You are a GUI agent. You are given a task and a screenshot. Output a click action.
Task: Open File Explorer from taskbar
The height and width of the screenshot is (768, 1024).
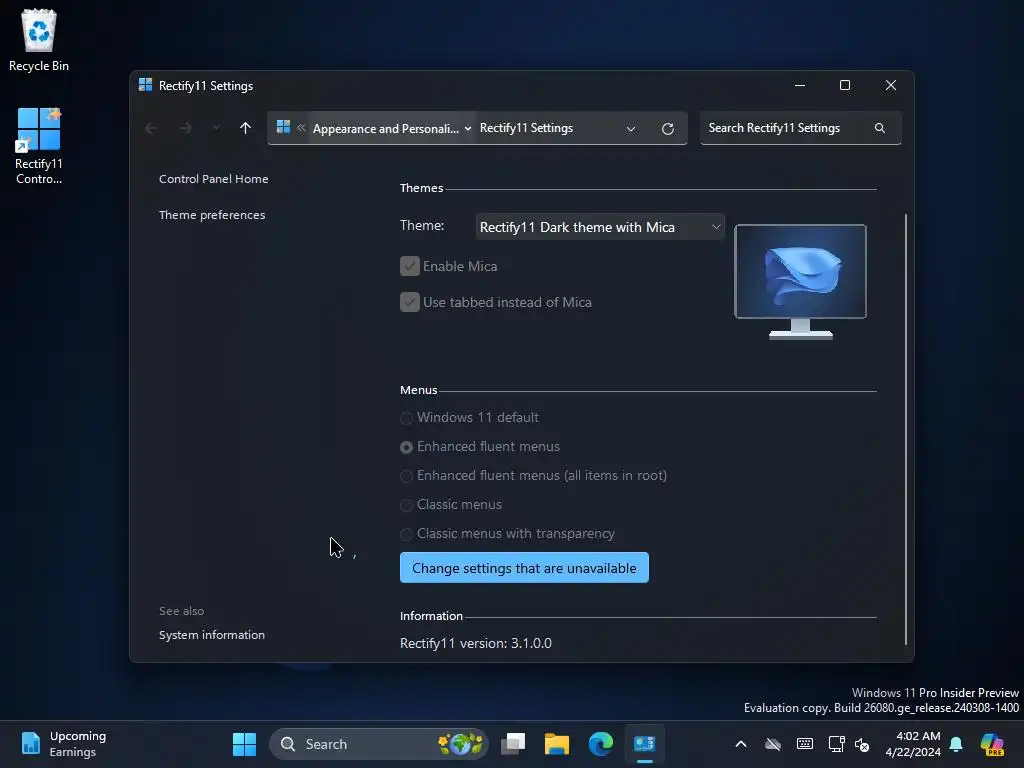(x=557, y=744)
